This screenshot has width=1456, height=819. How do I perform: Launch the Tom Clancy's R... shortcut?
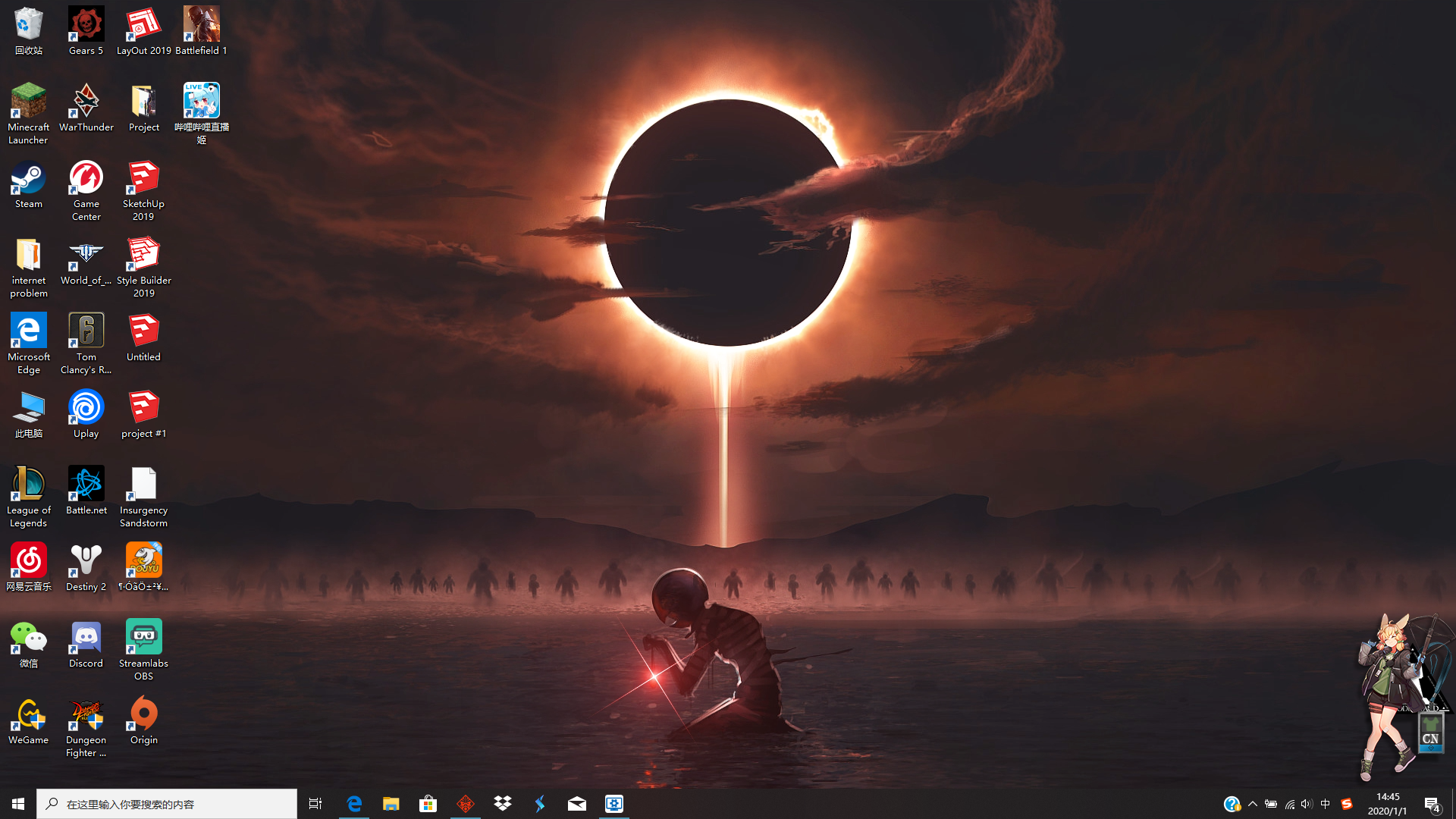(x=86, y=344)
